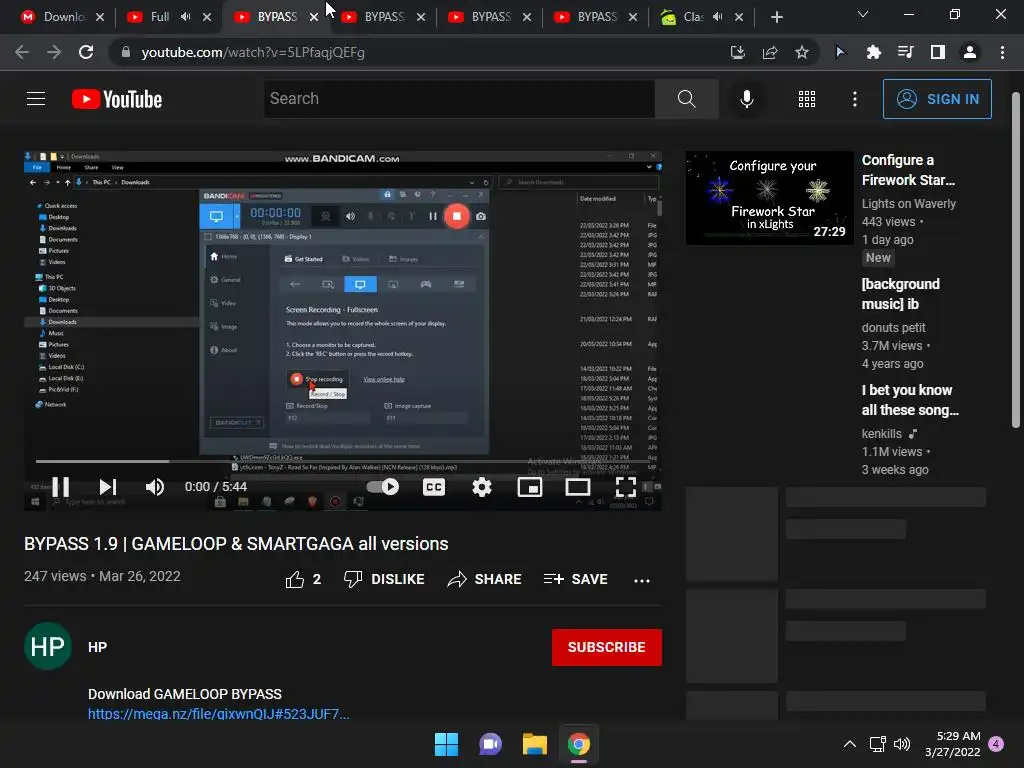
Task: Go to the YouTube home logo
Action: pyautogui.click(x=117, y=99)
